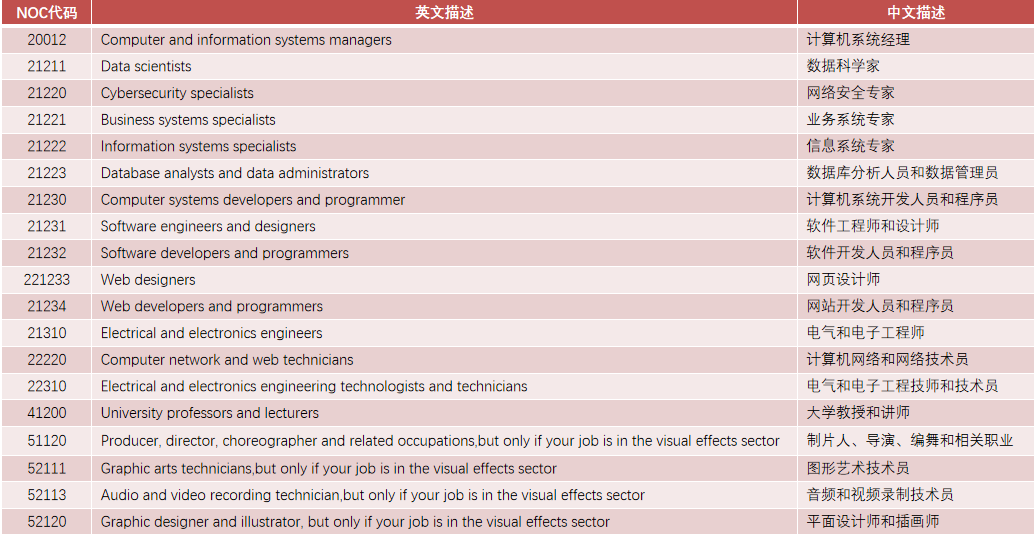
Task: Click the 中文描述 column header
Action: 915,12
